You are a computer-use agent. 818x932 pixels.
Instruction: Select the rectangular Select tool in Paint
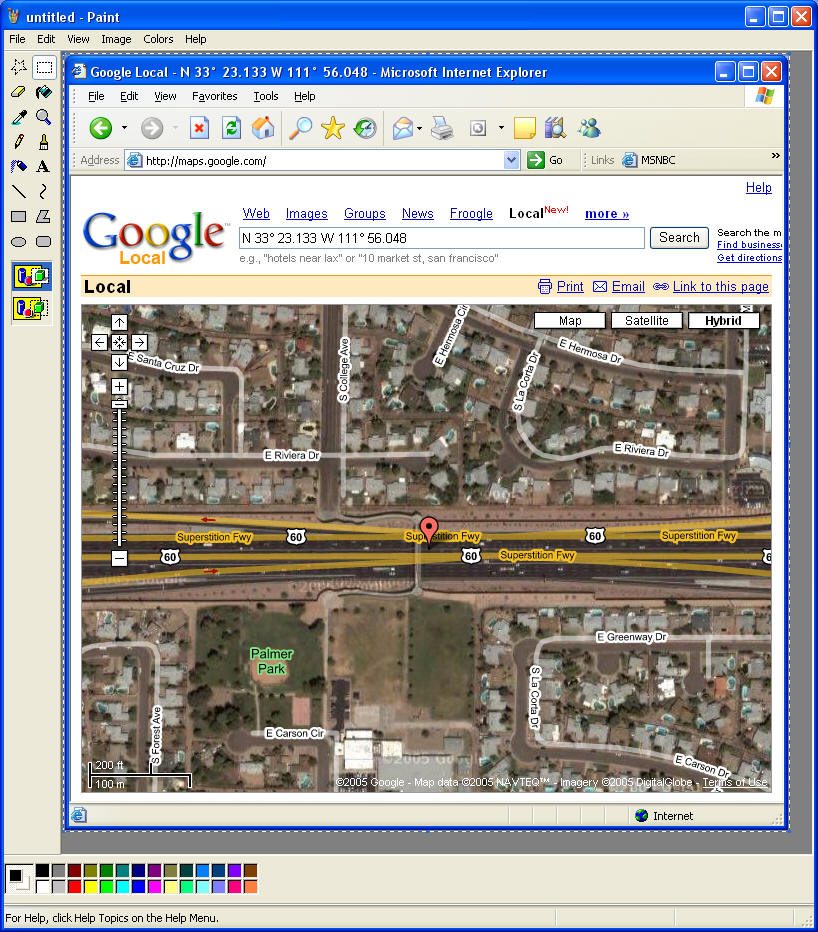(44, 67)
